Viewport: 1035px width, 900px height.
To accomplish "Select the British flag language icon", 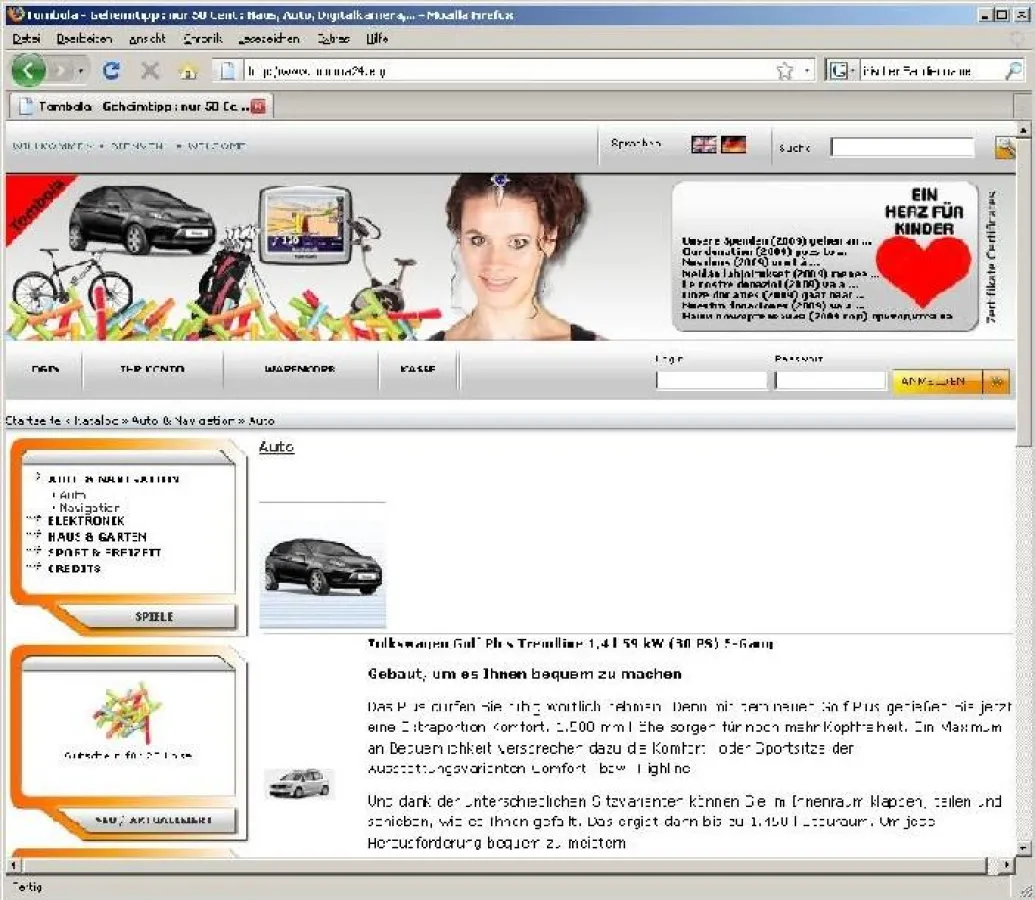I will click(x=704, y=144).
